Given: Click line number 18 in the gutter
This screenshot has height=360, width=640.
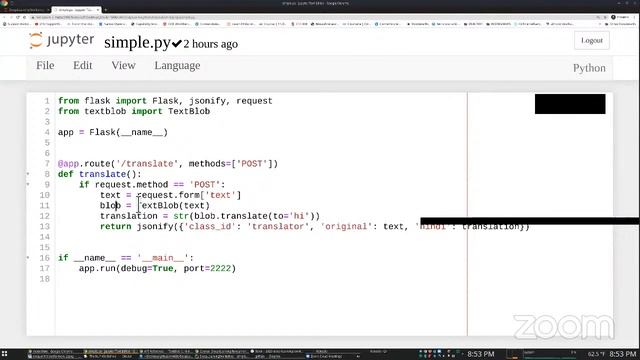Looking at the screenshot, I should [x=44, y=279].
